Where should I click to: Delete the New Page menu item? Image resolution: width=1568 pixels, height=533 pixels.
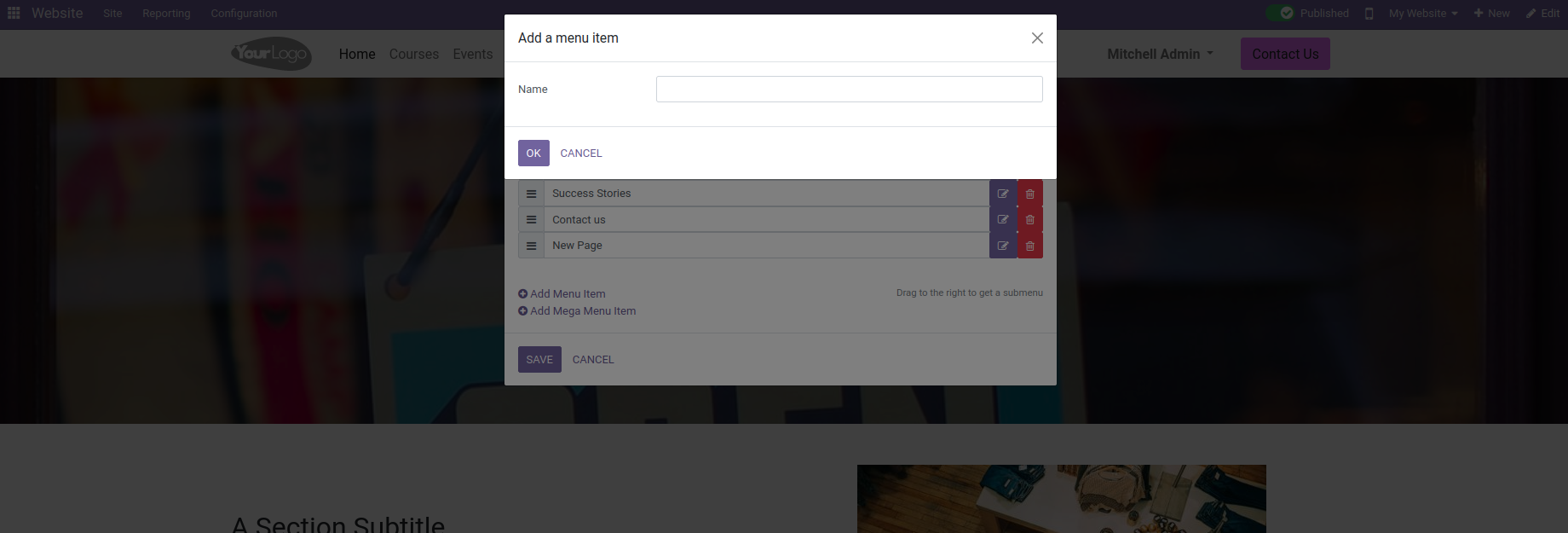pyautogui.click(x=1029, y=246)
